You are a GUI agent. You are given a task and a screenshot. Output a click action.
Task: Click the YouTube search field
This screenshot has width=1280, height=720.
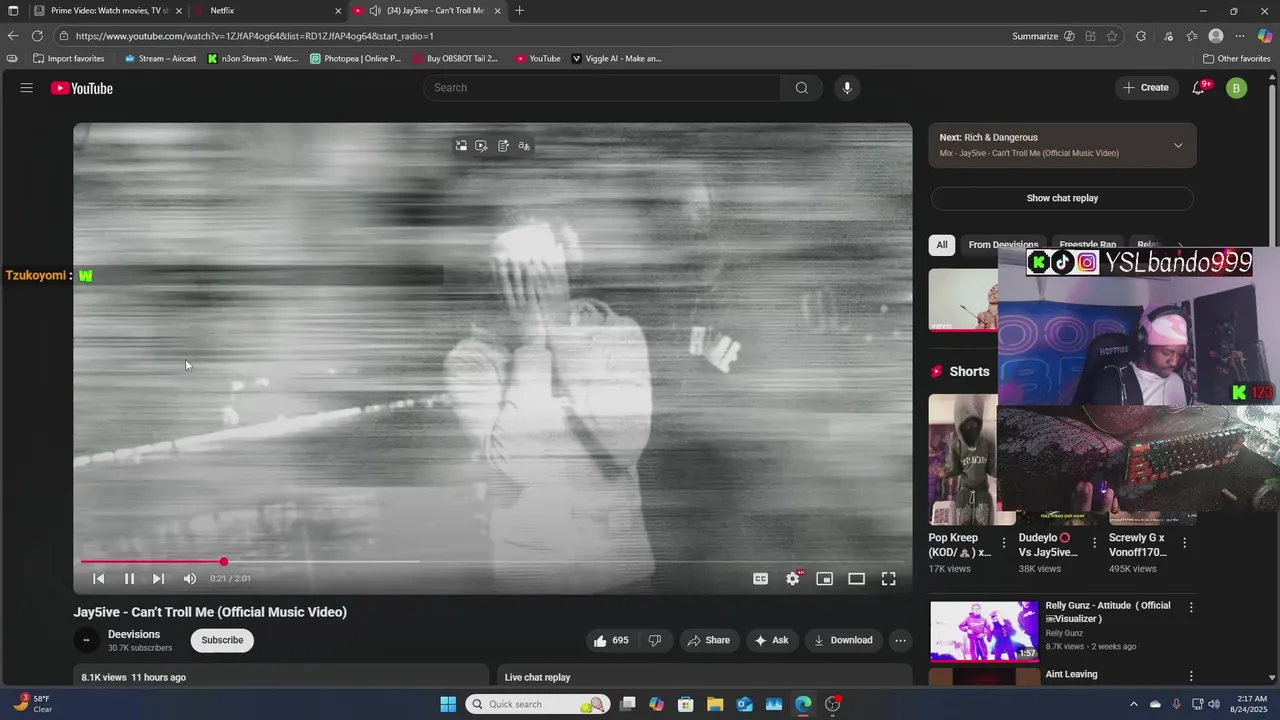pos(602,88)
